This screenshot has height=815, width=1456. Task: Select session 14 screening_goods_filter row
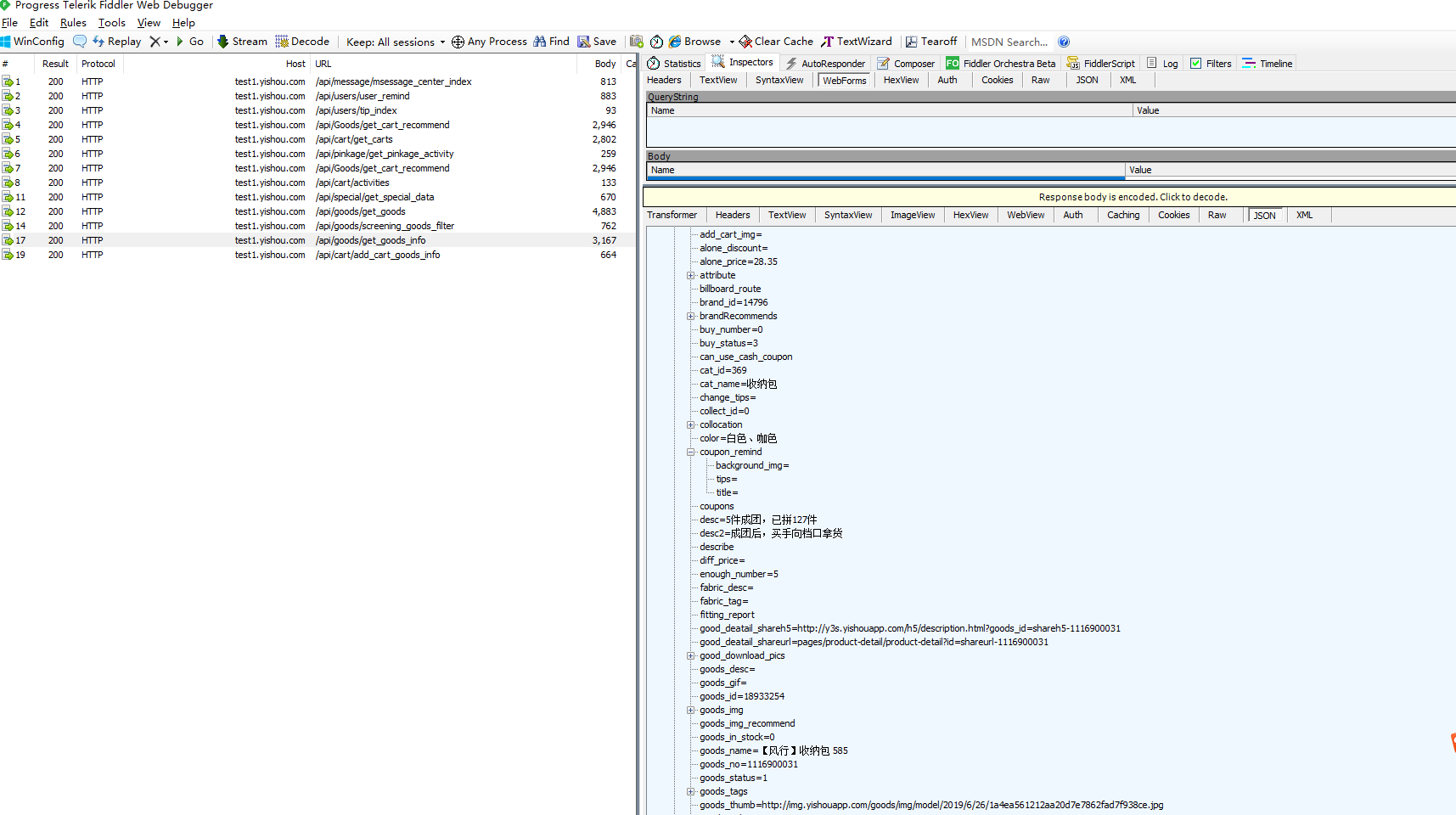[318, 227]
